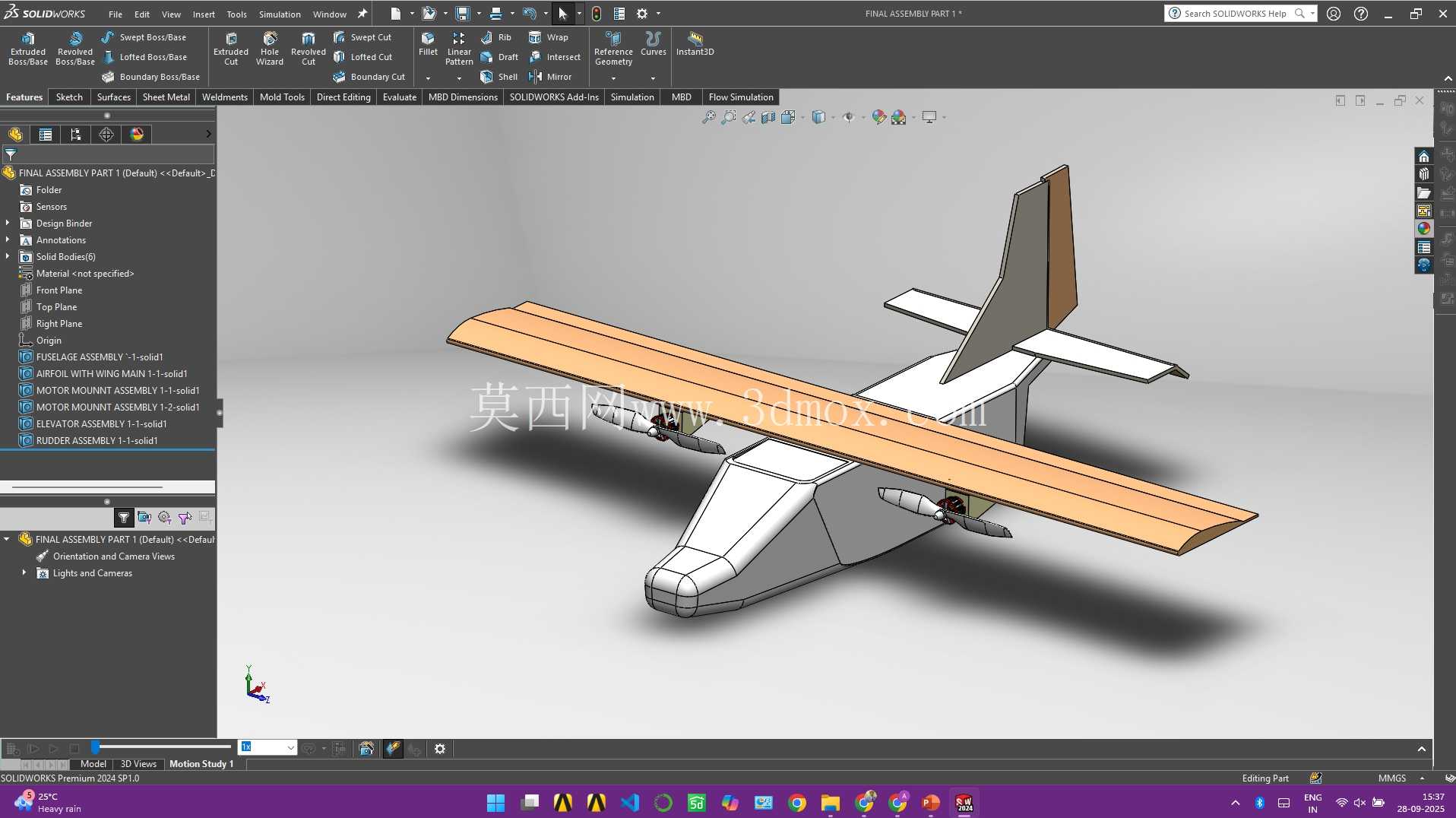
Task: Click Zoom to Fit icon
Action: pyautogui.click(x=708, y=117)
